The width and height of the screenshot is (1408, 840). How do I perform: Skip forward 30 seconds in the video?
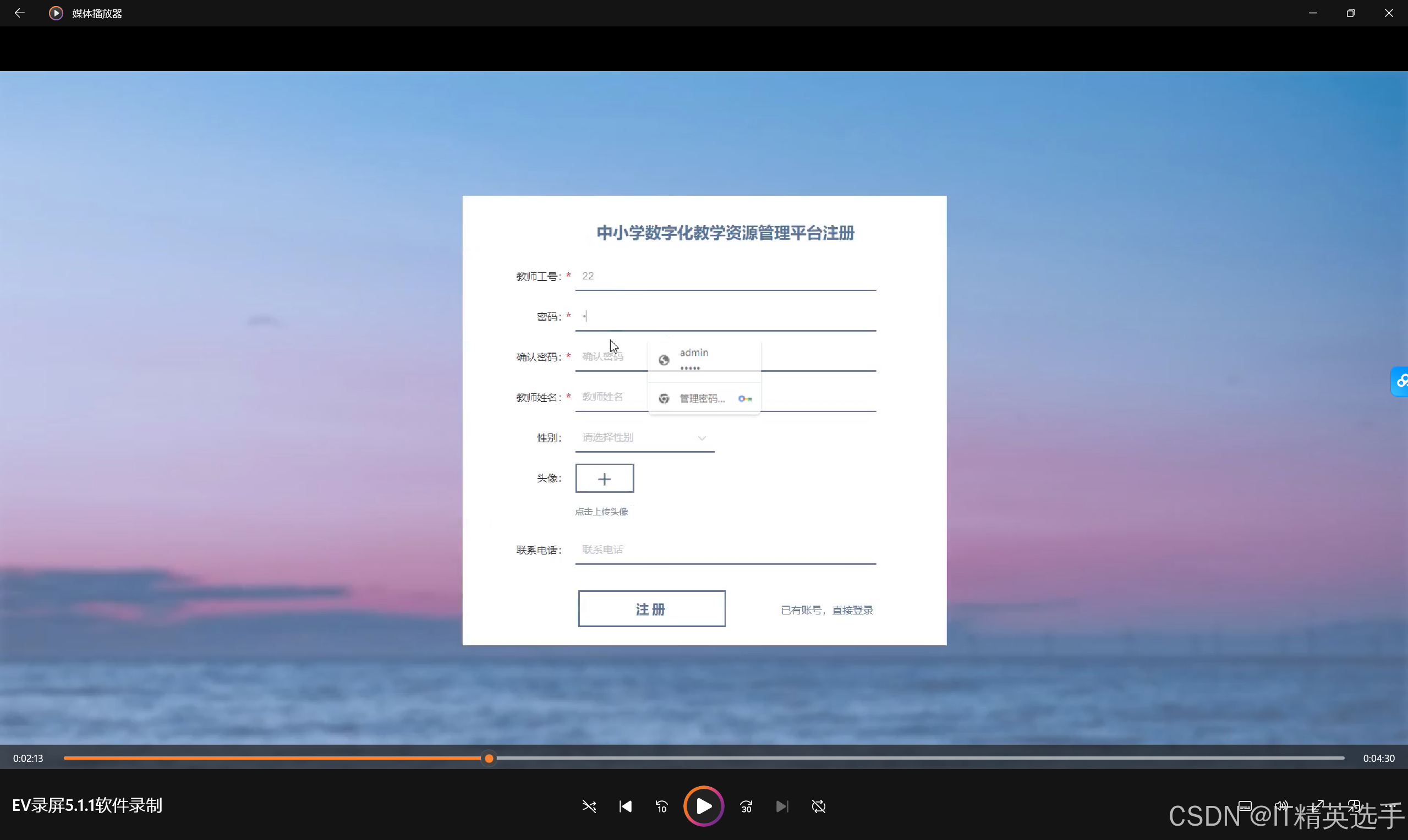click(x=746, y=806)
